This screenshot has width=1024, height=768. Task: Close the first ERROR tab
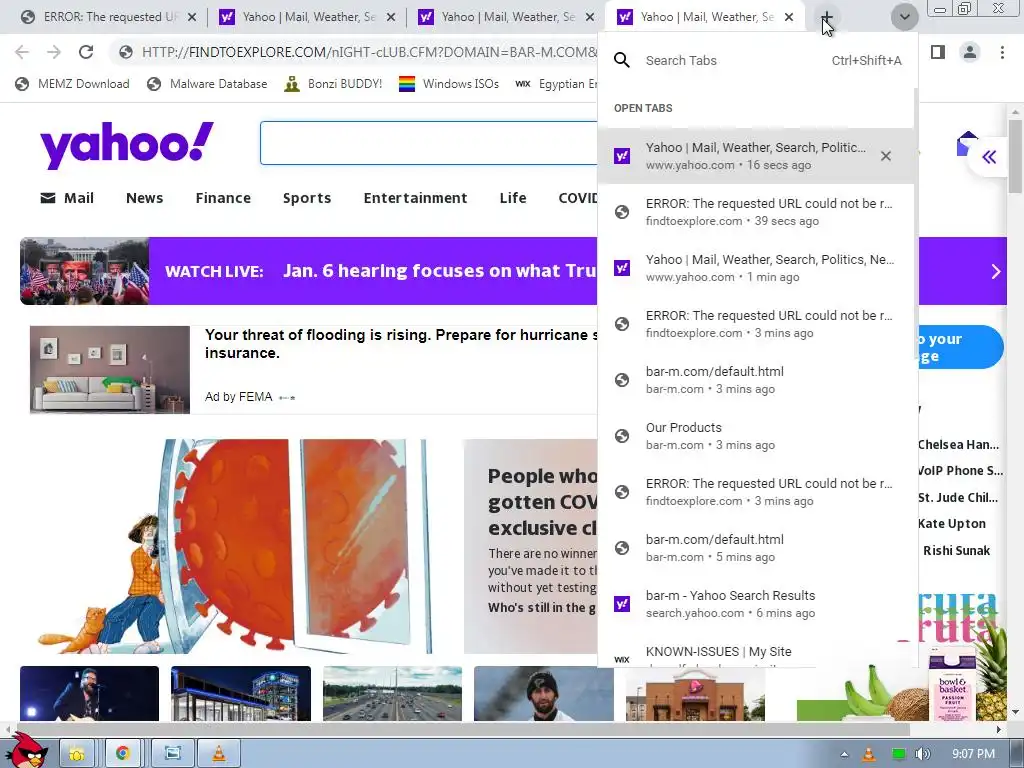pyautogui.click(x=192, y=17)
